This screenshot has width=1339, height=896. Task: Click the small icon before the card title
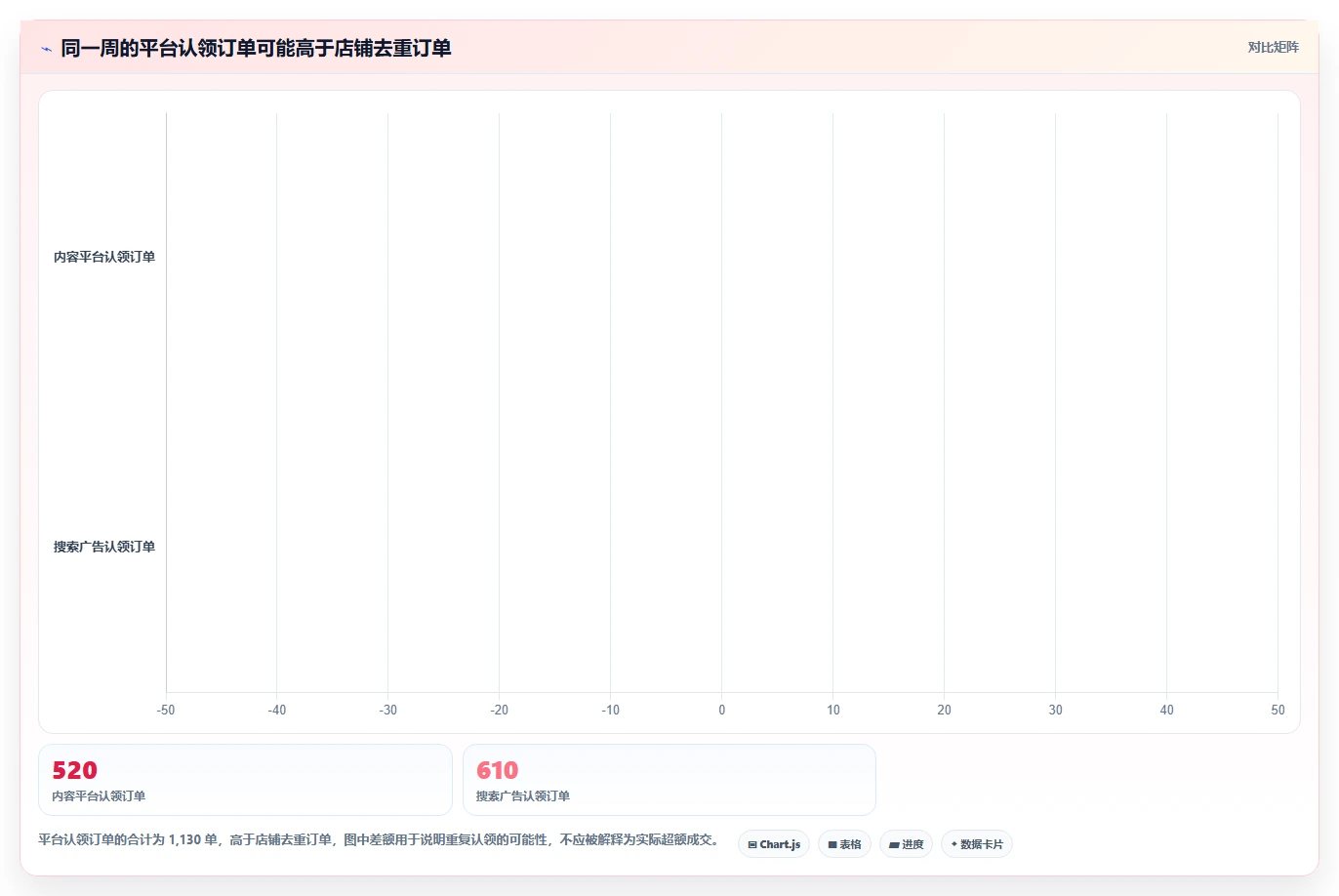click(46, 49)
